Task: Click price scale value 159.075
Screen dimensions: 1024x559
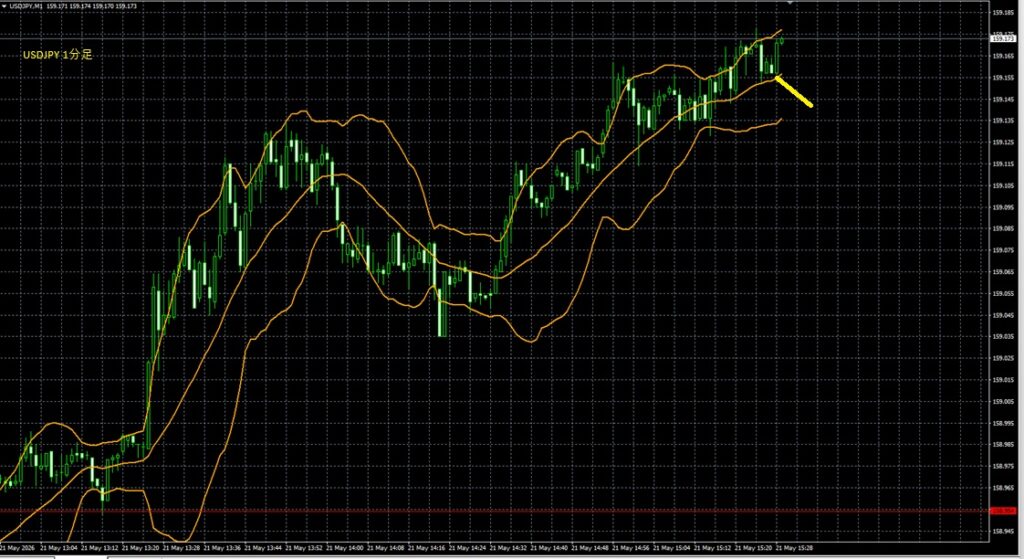Action: 1002,250
